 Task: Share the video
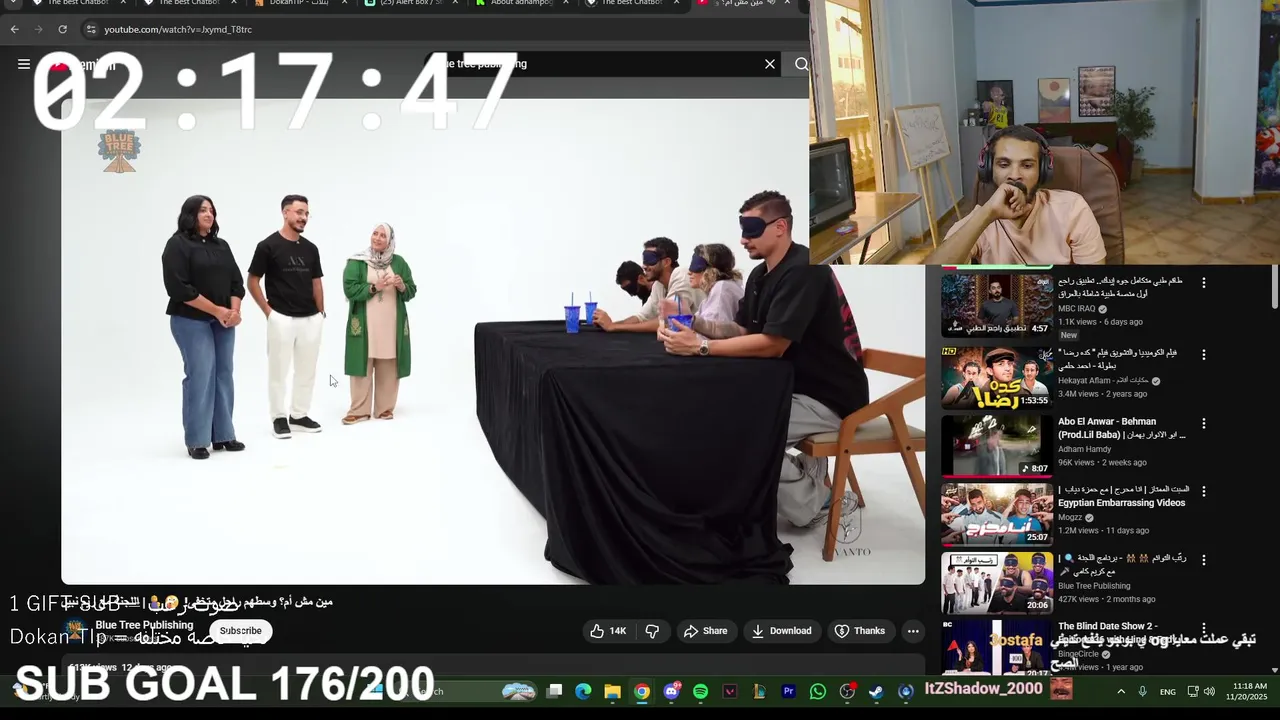coord(705,631)
